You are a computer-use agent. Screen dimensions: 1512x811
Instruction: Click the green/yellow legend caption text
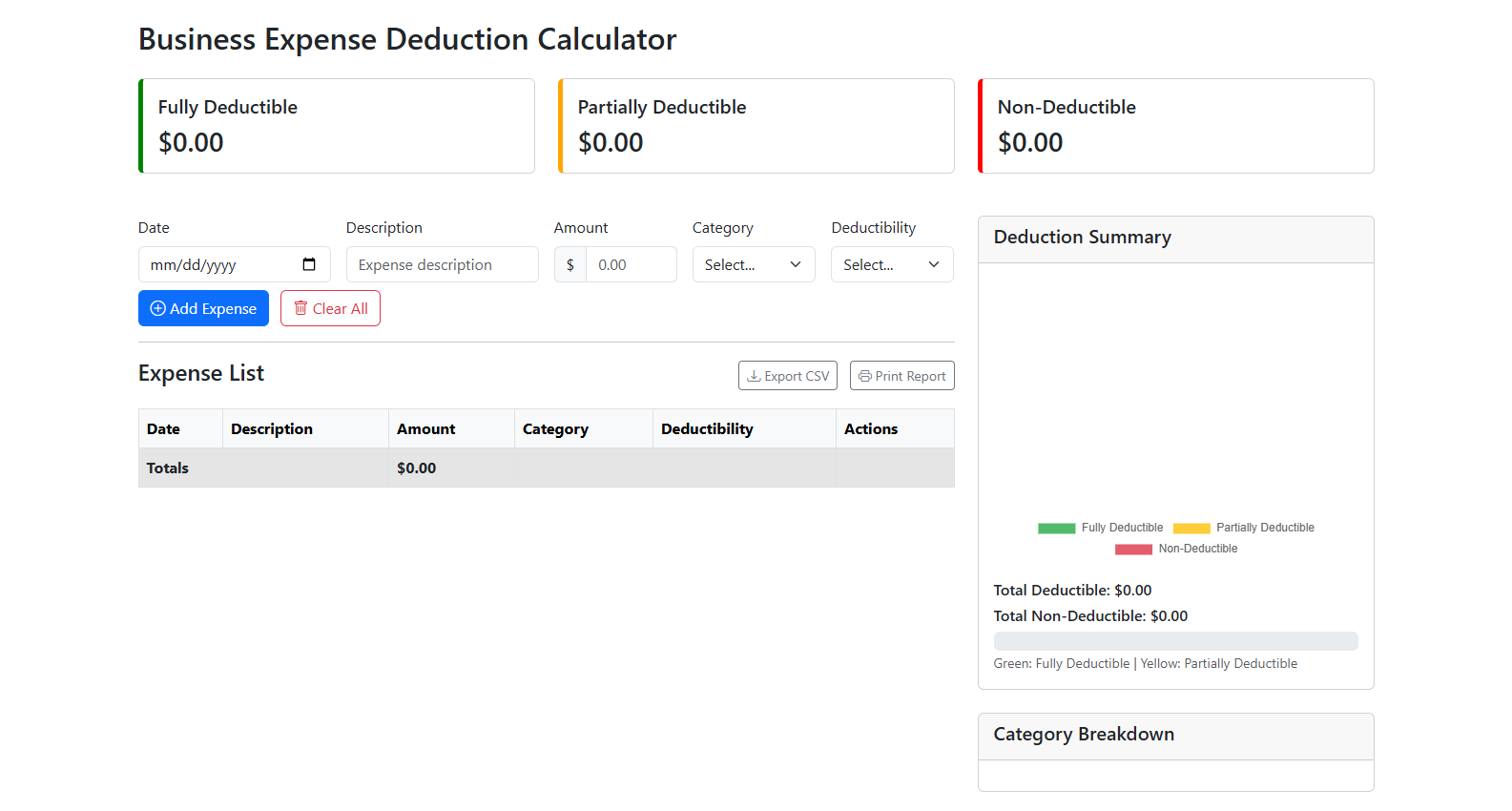(1145, 663)
